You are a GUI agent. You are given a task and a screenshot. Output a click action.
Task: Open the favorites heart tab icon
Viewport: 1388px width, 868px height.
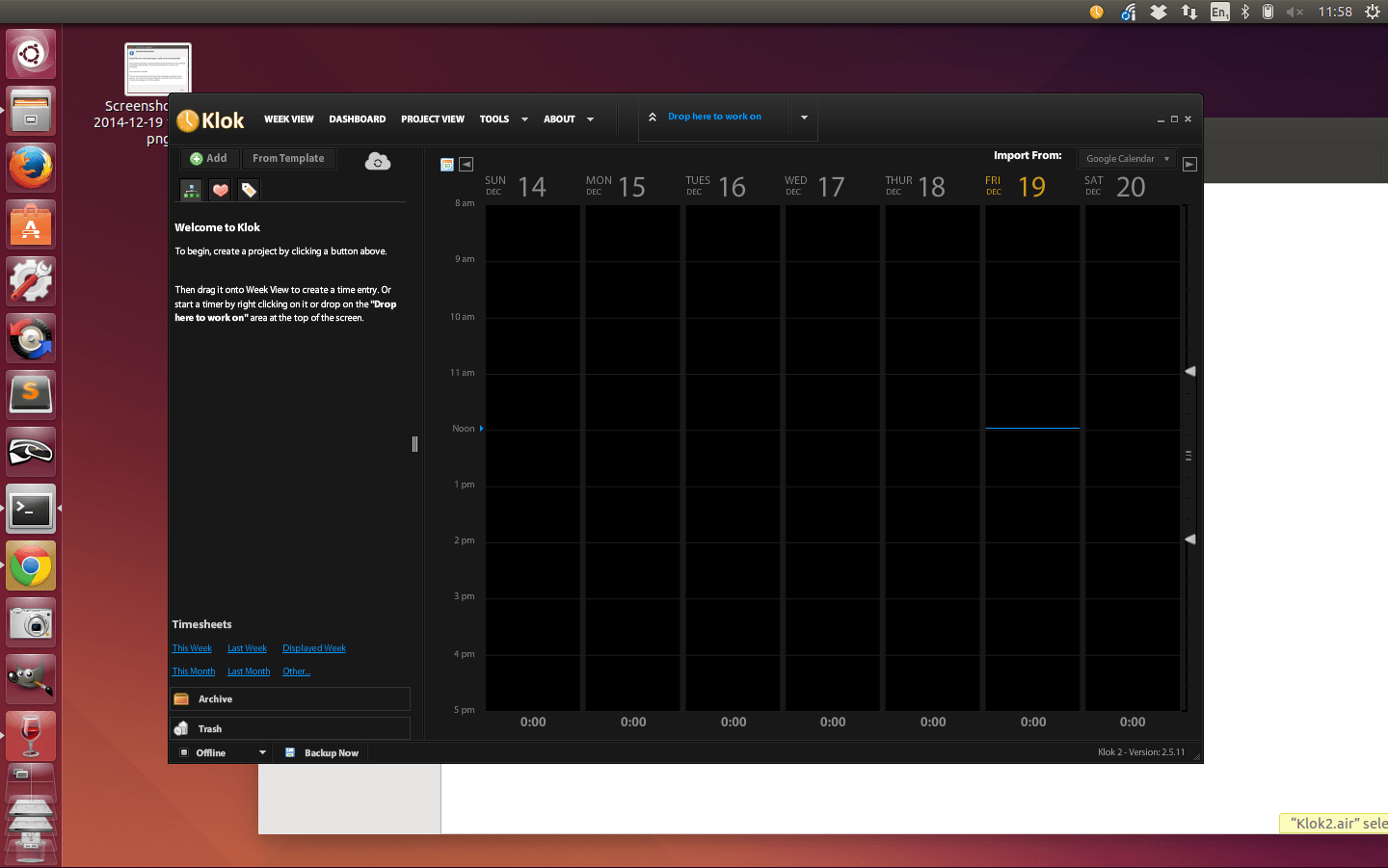tap(221, 190)
